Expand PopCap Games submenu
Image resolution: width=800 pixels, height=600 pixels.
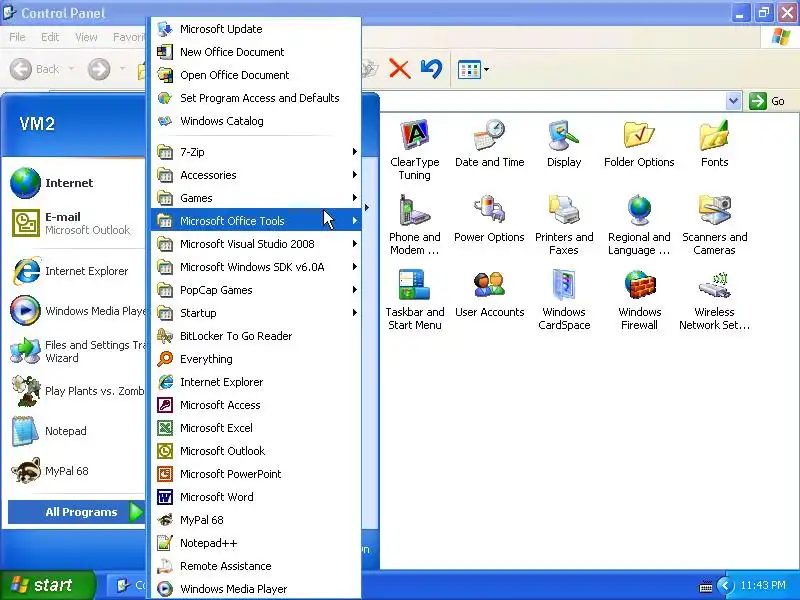tap(256, 289)
